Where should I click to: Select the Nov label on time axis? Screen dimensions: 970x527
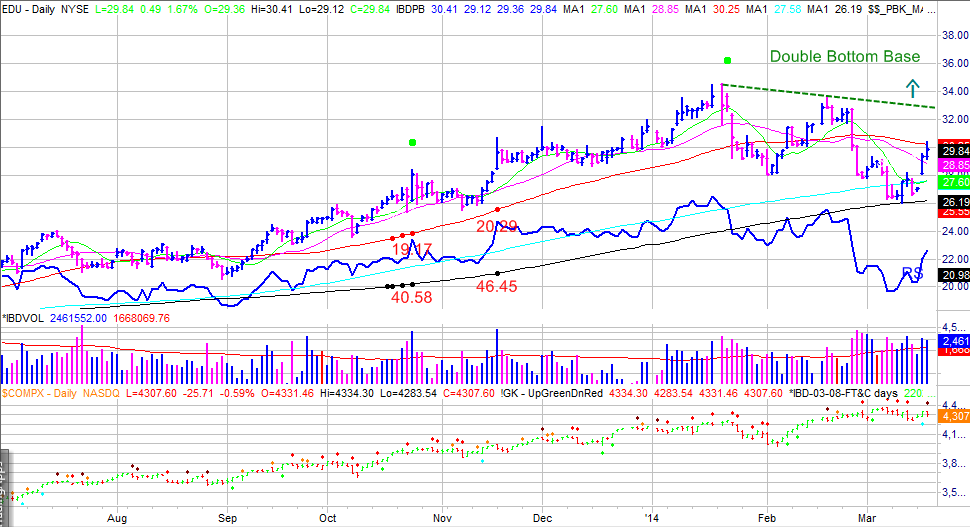(442, 518)
